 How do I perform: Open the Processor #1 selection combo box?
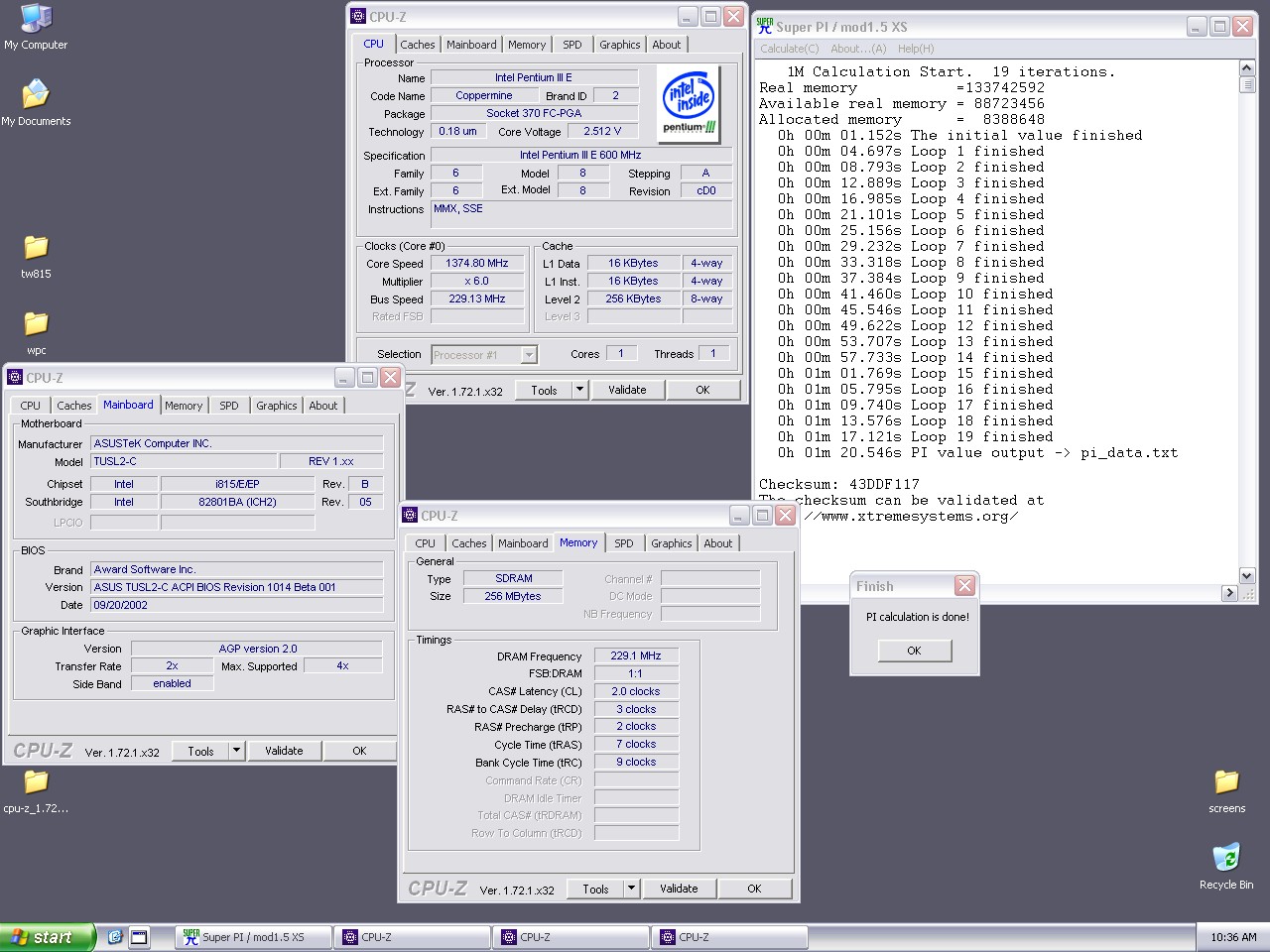click(484, 354)
